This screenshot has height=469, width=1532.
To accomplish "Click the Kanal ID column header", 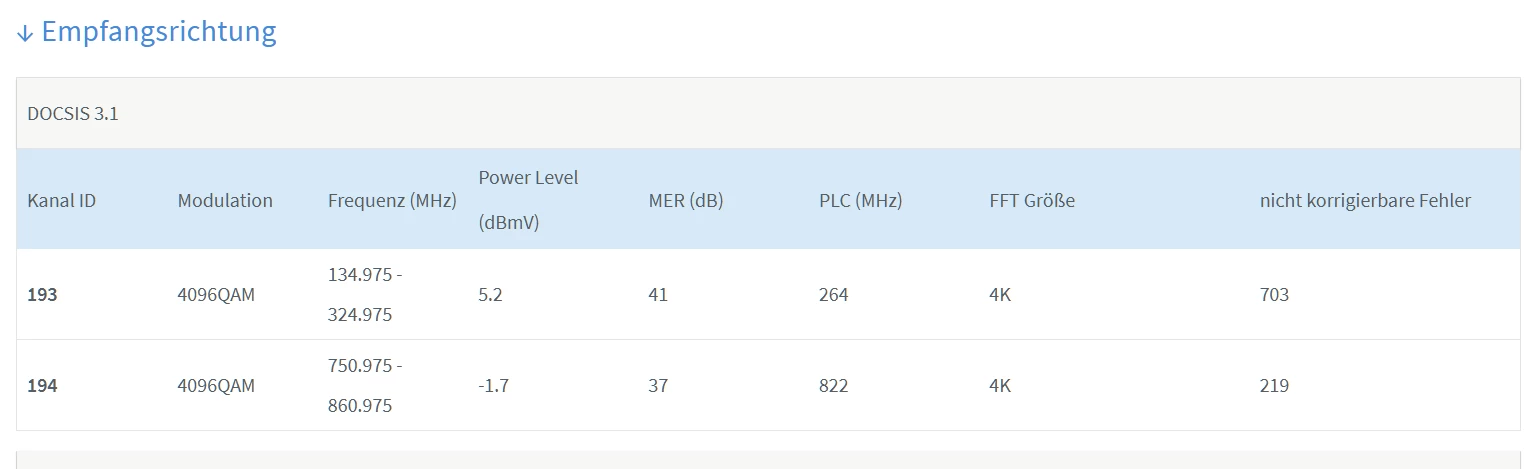I will pyautogui.click(x=62, y=200).
